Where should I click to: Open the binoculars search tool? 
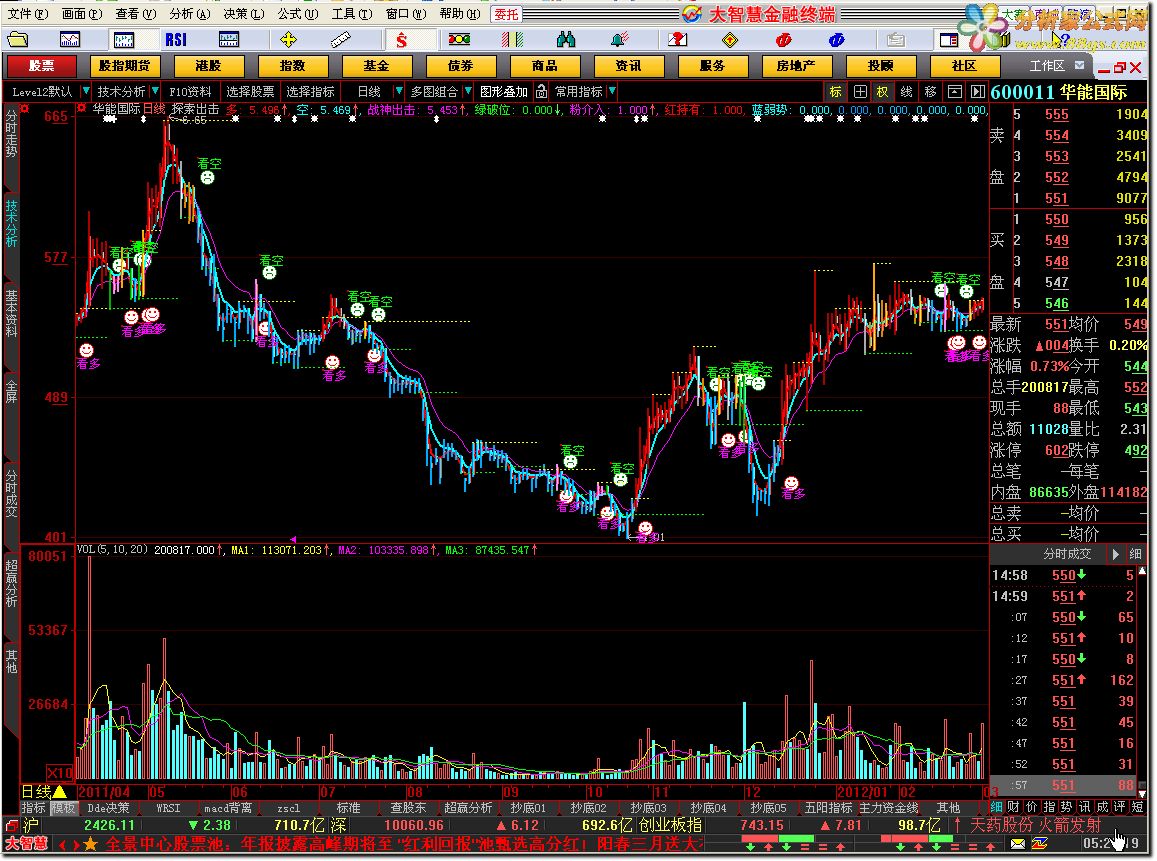point(566,39)
